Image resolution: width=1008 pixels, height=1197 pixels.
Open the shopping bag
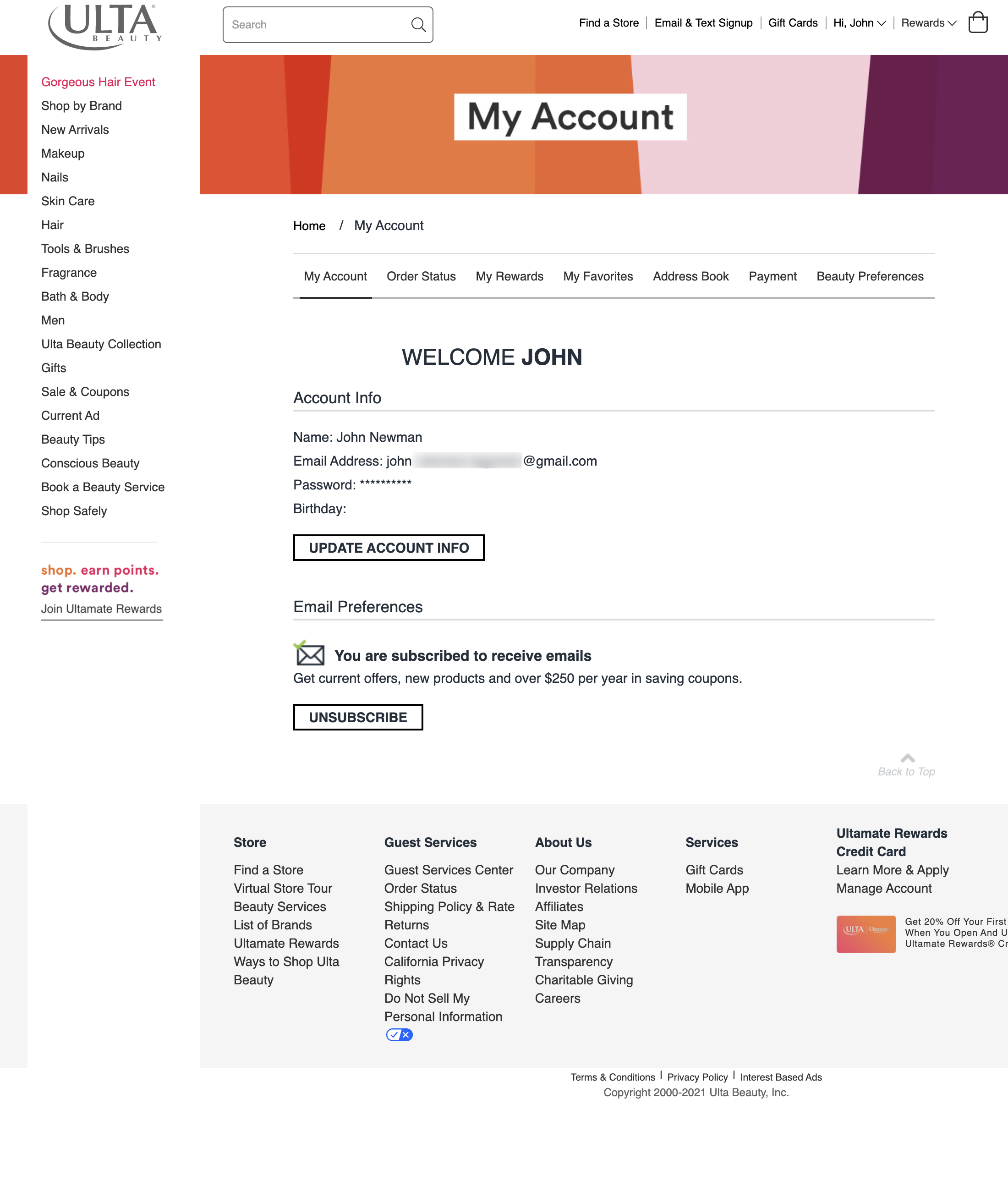(x=978, y=23)
